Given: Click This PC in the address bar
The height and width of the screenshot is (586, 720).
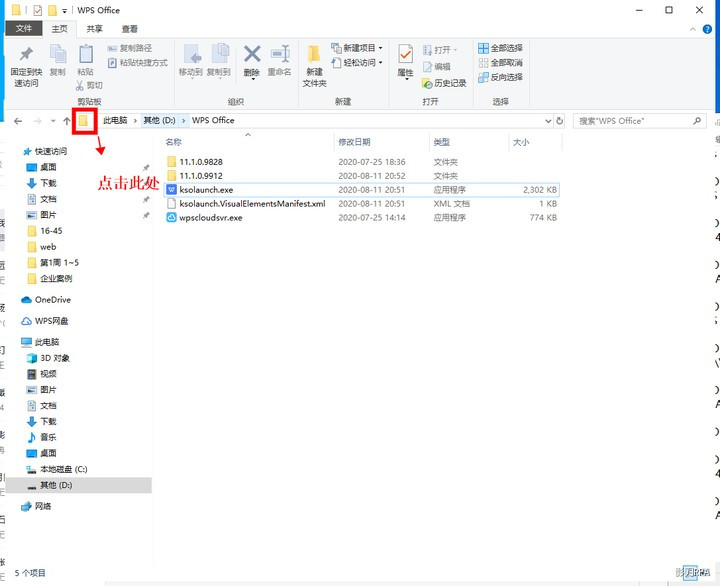Looking at the screenshot, I should click(x=115, y=120).
